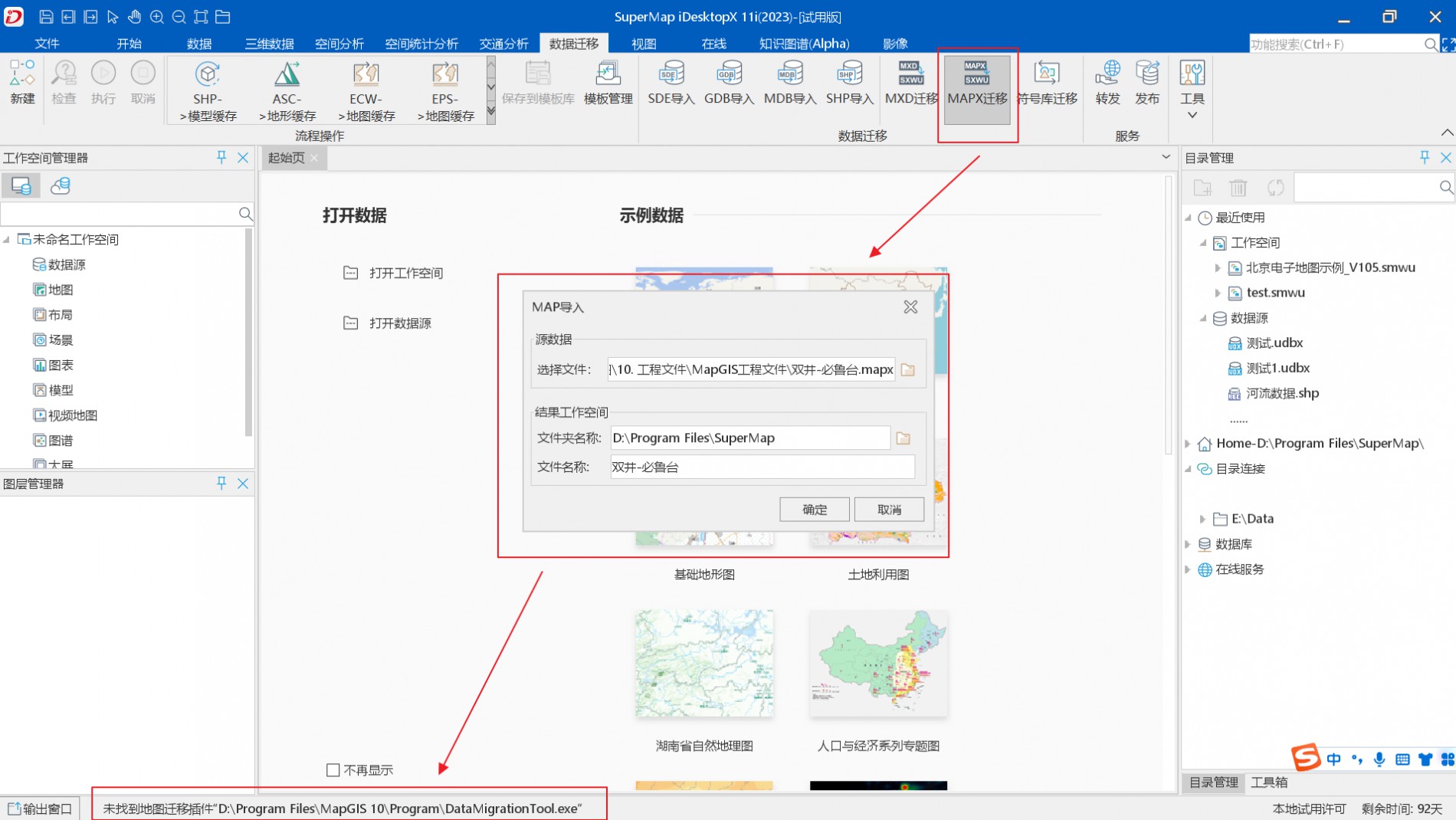Click the save icon in title bar
1456x820 pixels.
coord(46,16)
